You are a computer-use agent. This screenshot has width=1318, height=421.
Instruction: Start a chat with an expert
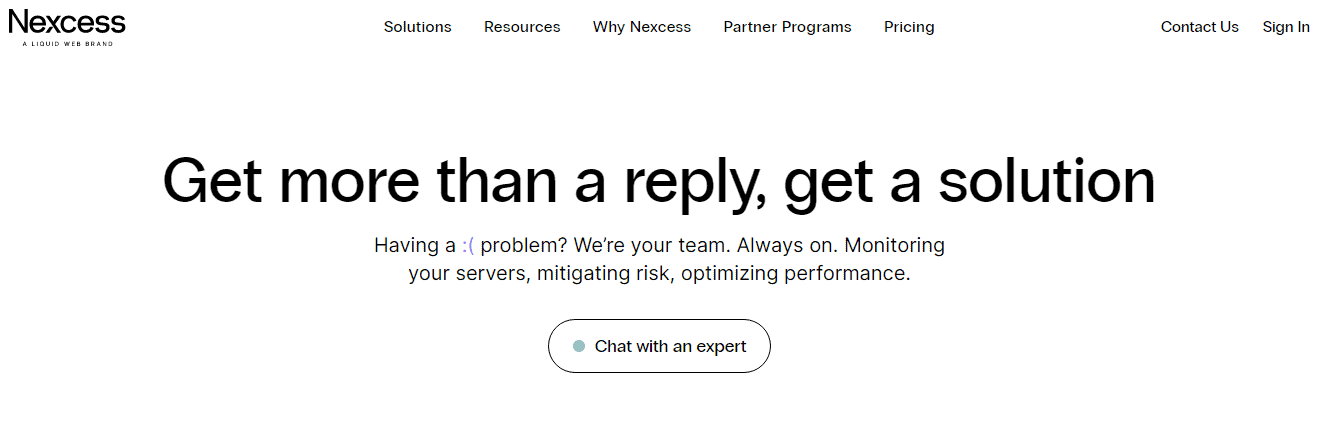click(659, 346)
